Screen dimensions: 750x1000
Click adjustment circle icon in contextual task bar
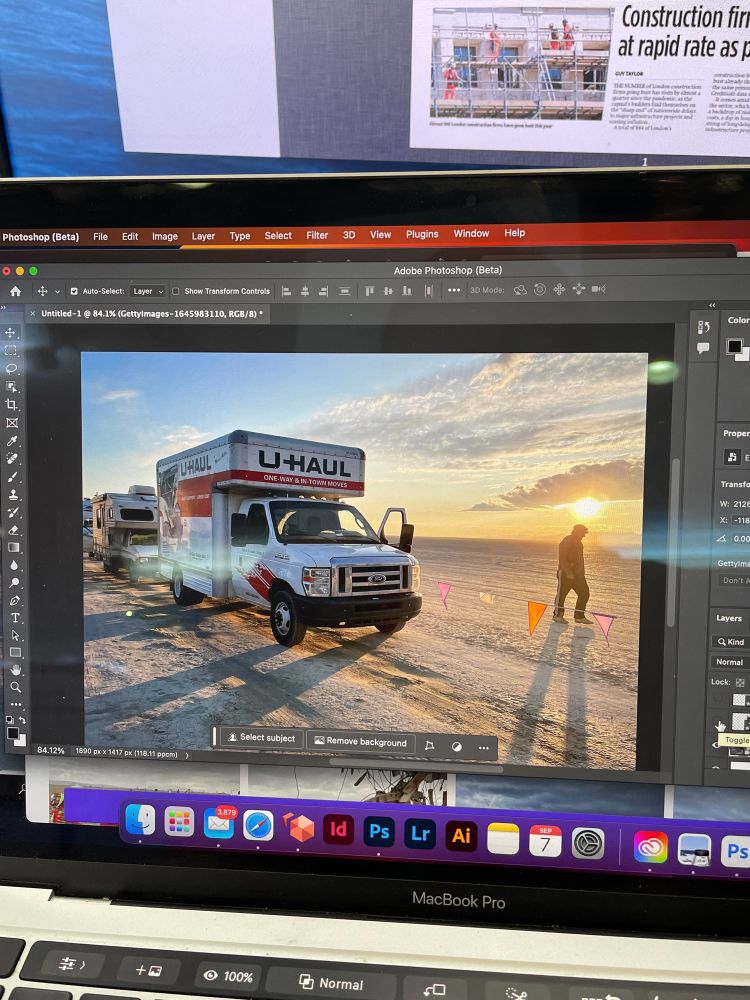(x=457, y=746)
